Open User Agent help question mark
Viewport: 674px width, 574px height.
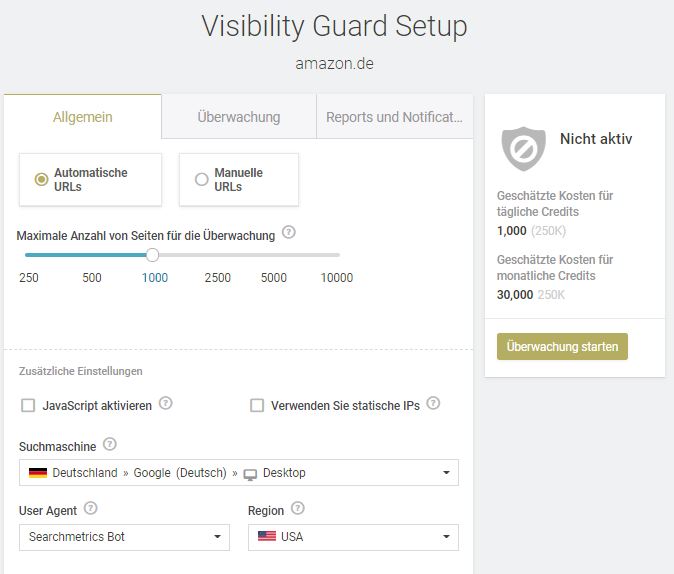[90, 508]
